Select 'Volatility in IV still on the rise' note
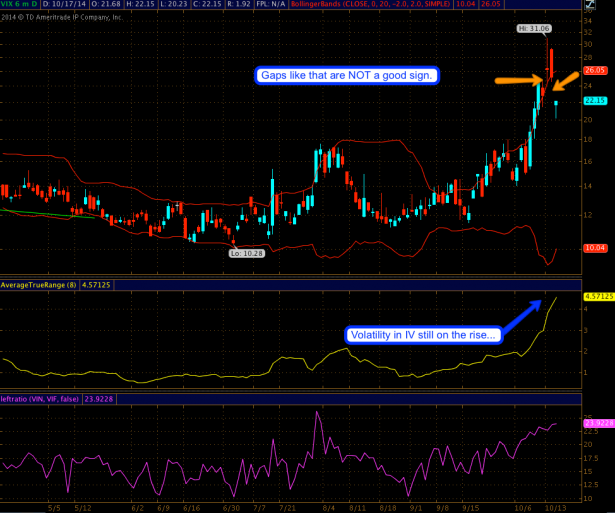615x513 pixels. coord(423,335)
